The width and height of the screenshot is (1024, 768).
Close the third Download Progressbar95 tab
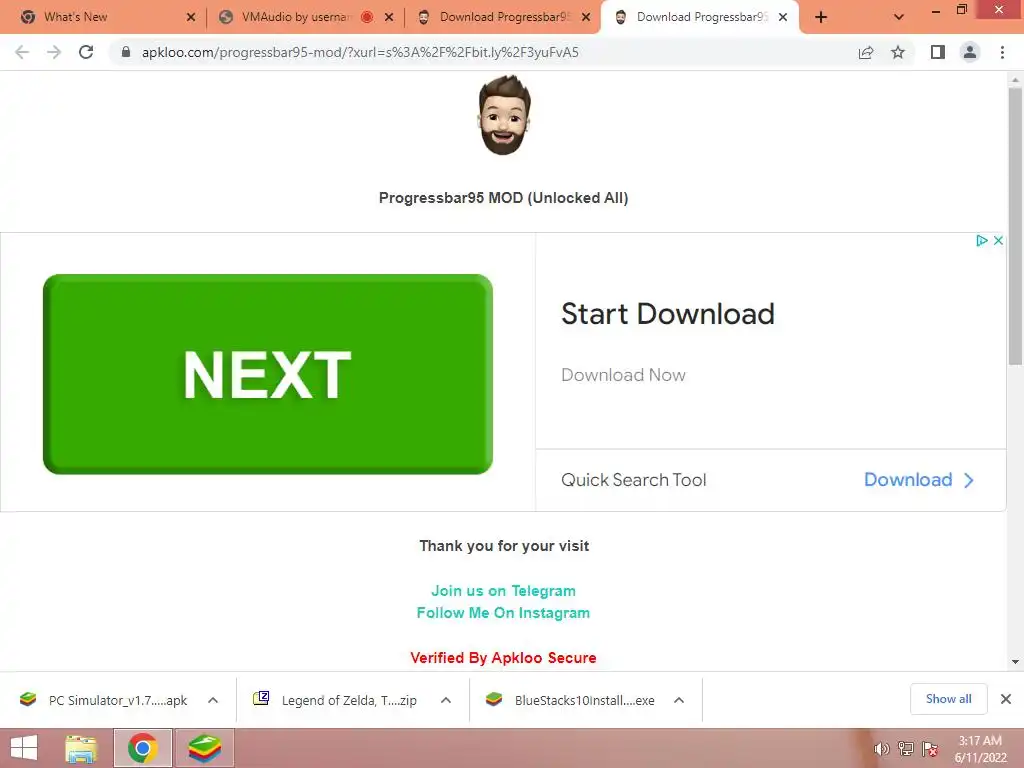point(586,18)
